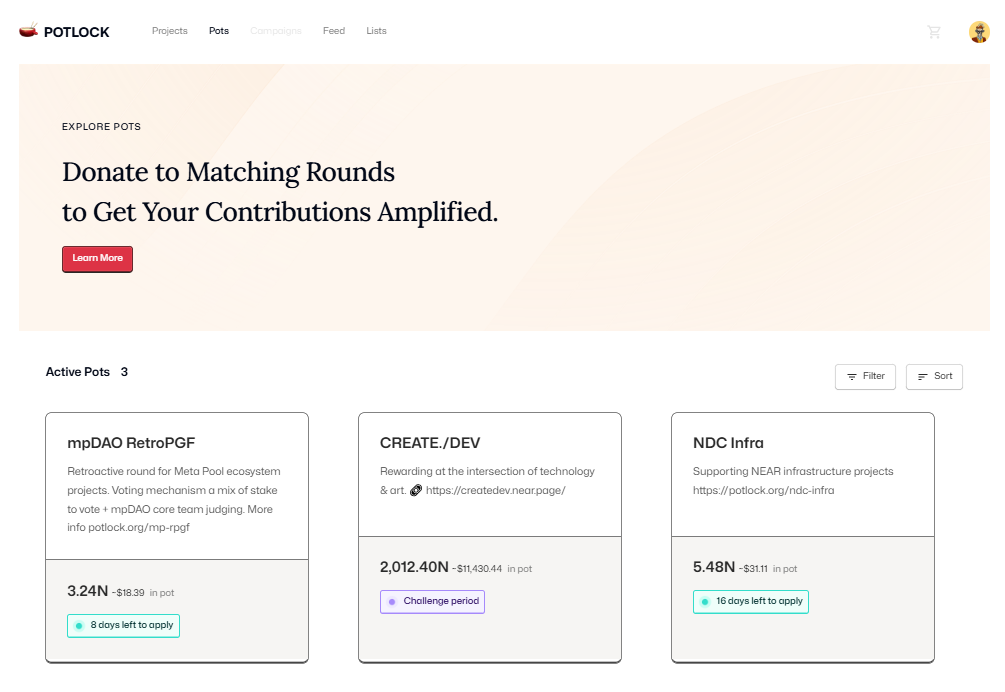
Task: Click the Potlock pot logo icon
Action: (28, 31)
